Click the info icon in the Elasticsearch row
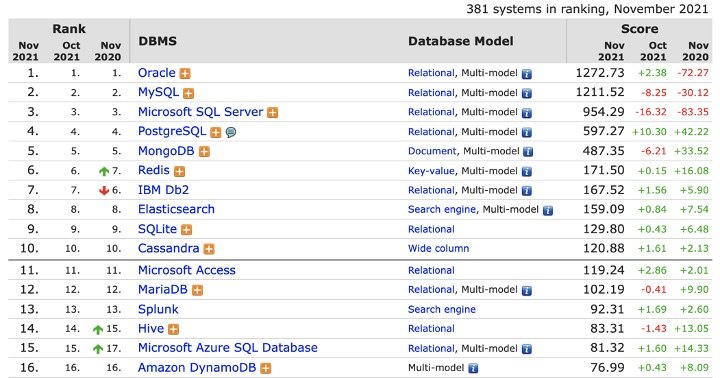 (x=548, y=210)
